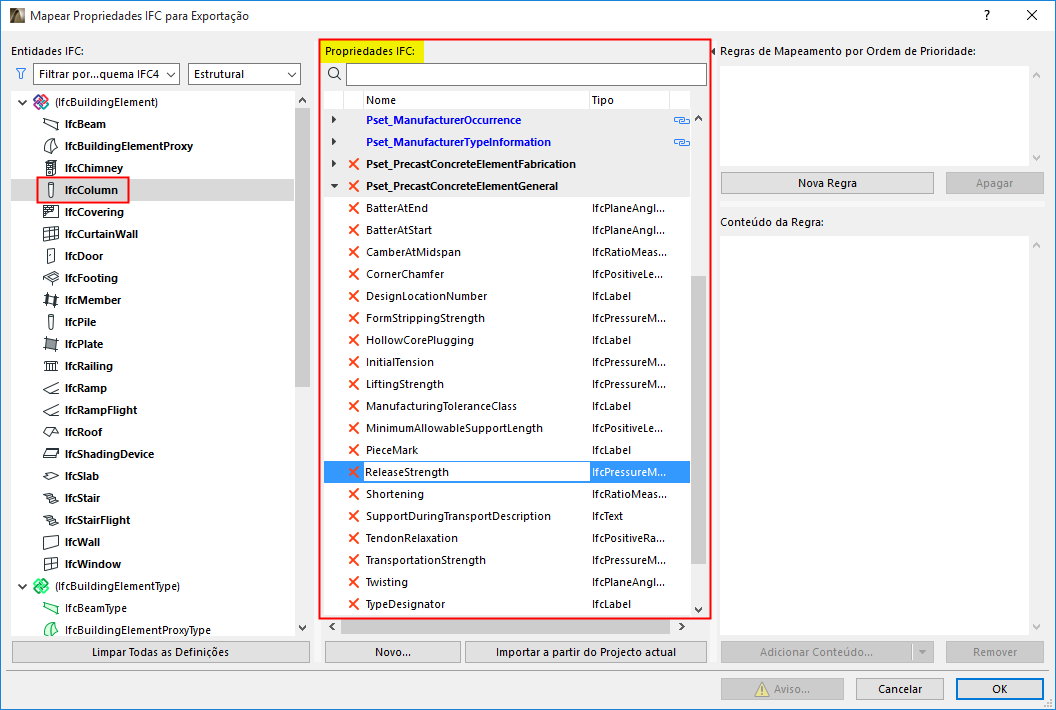The width and height of the screenshot is (1056, 710).
Task: Click the IfcSlab icon
Action: click(51, 476)
